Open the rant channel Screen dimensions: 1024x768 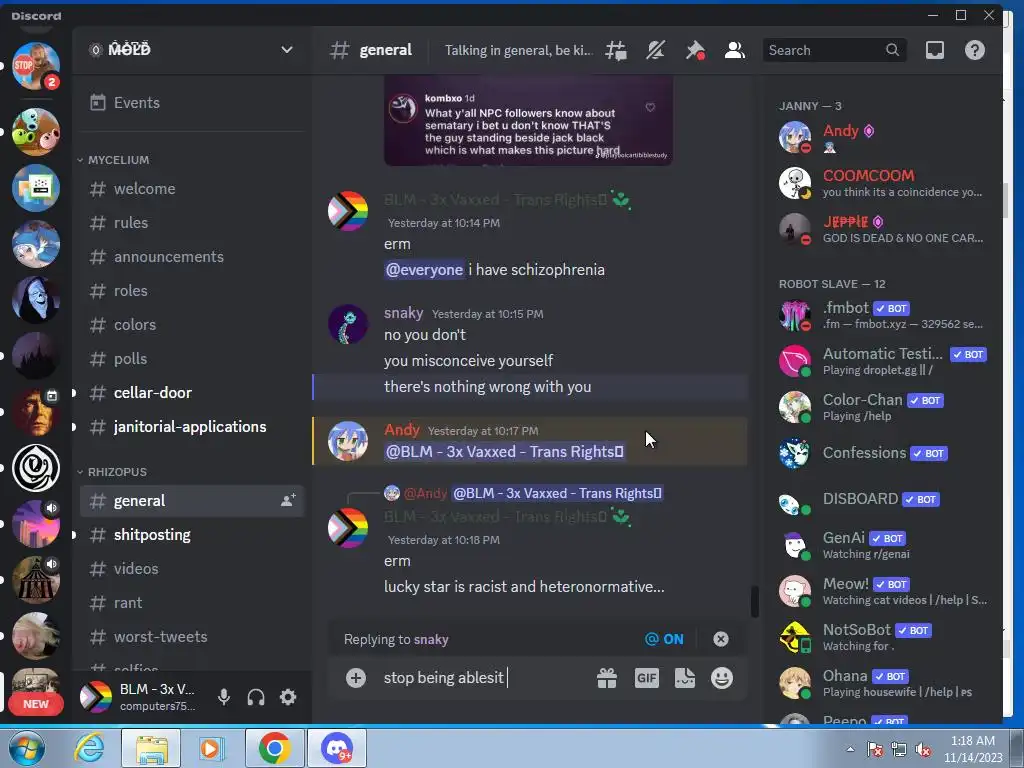[x=191, y=603]
